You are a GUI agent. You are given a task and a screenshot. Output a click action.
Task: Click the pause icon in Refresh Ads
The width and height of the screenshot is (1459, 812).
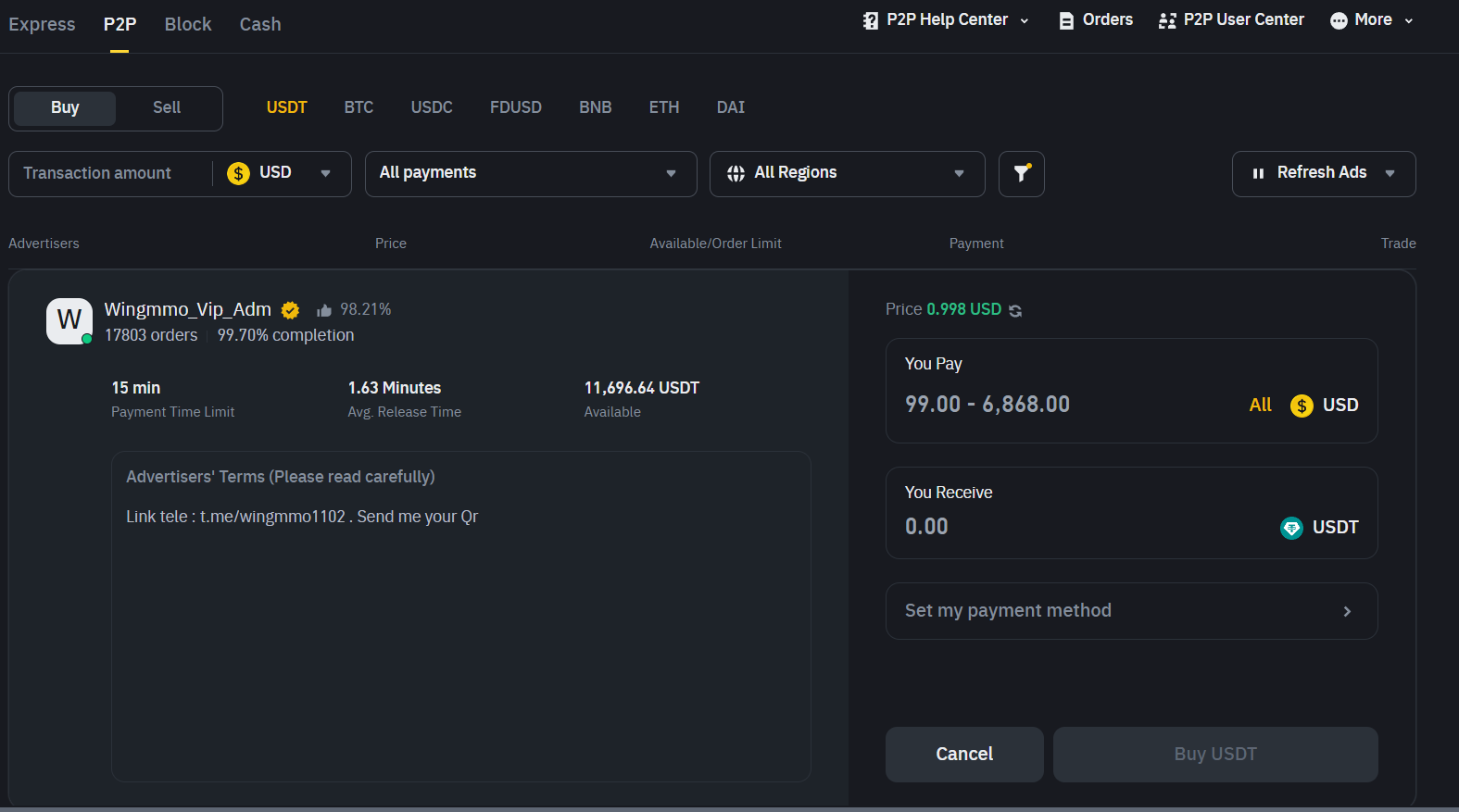click(x=1258, y=173)
